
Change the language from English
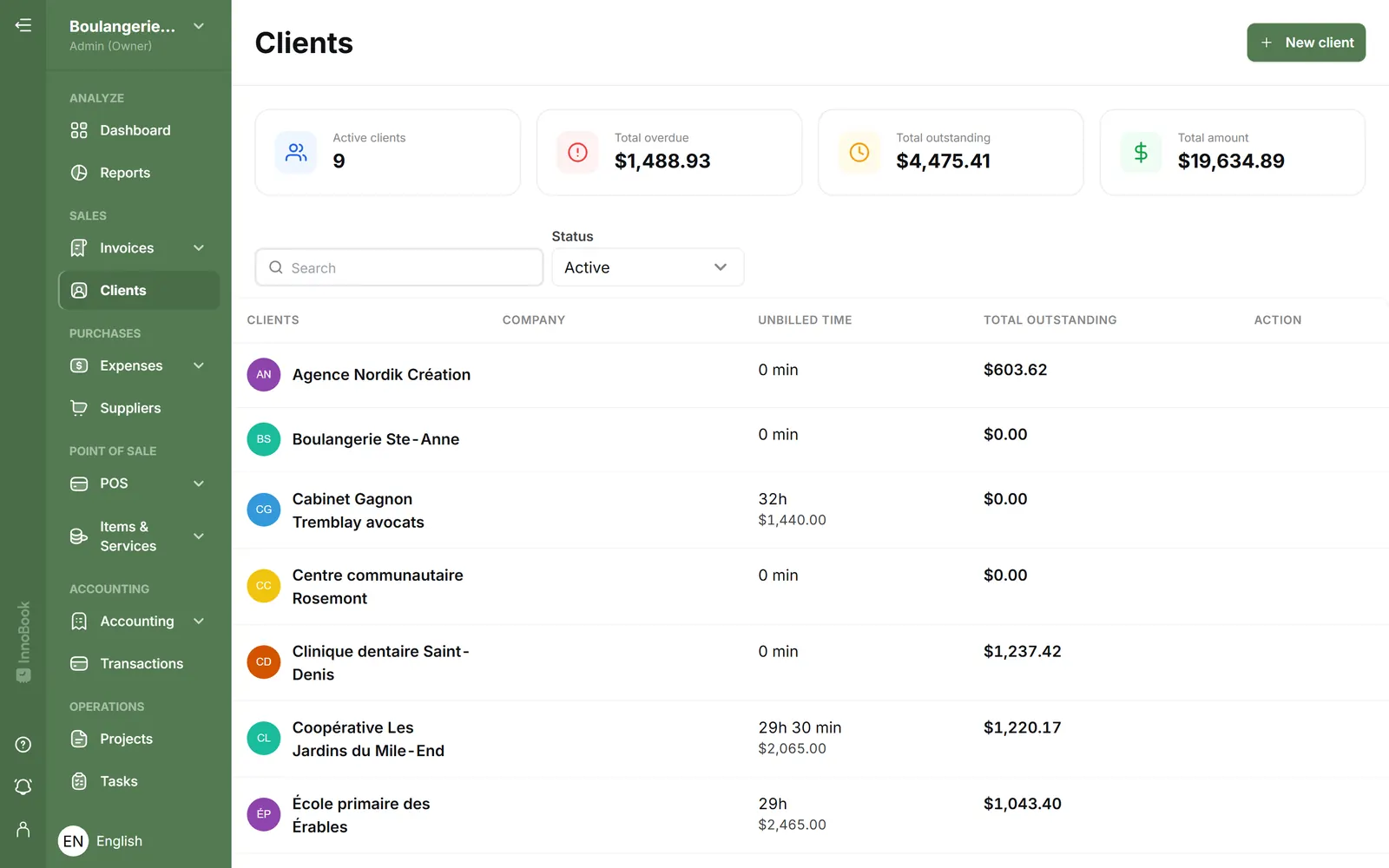pyautogui.click(x=101, y=841)
